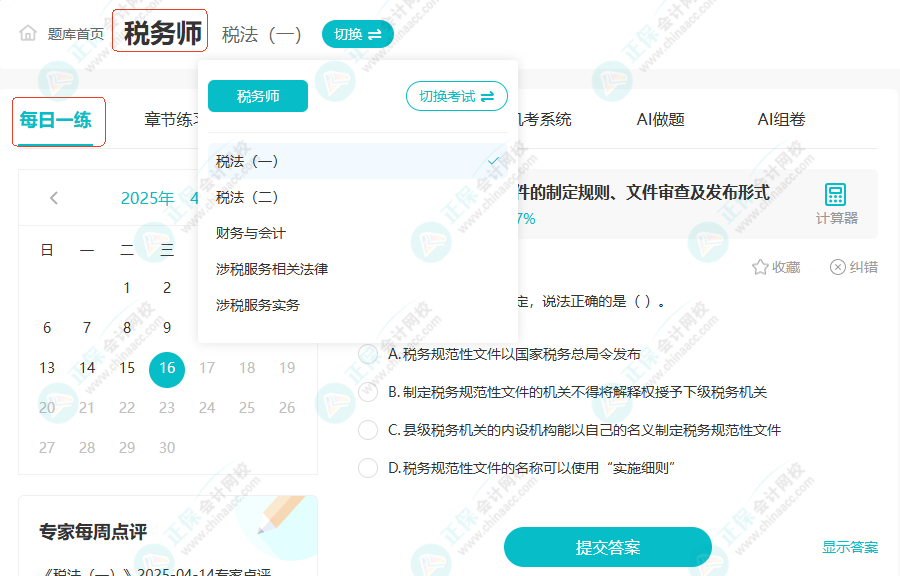The image size is (900, 576).
Task: Pick date 23 on the calendar
Action: pos(166,407)
